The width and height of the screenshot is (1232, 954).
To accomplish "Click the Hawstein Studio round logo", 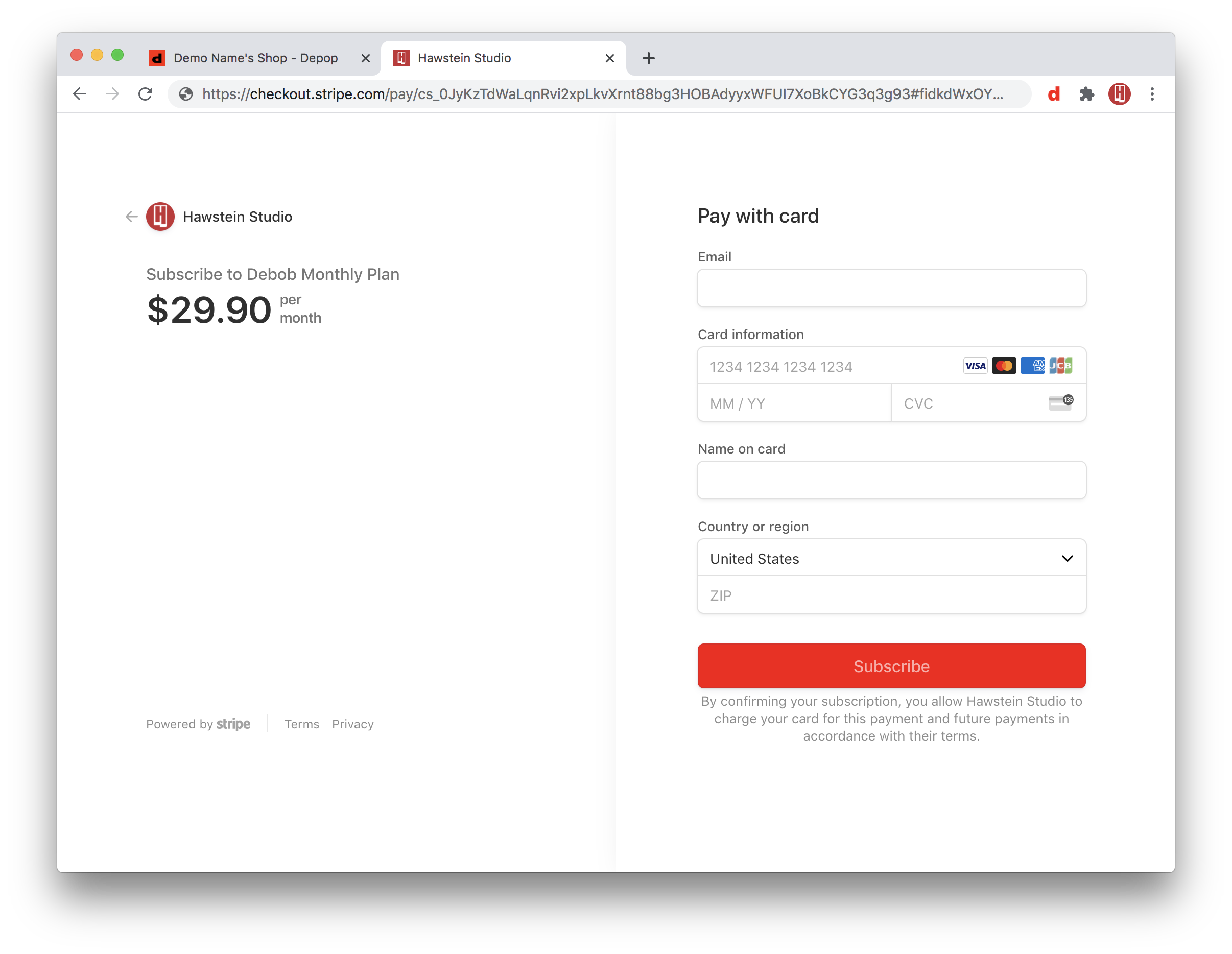I will [160, 217].
